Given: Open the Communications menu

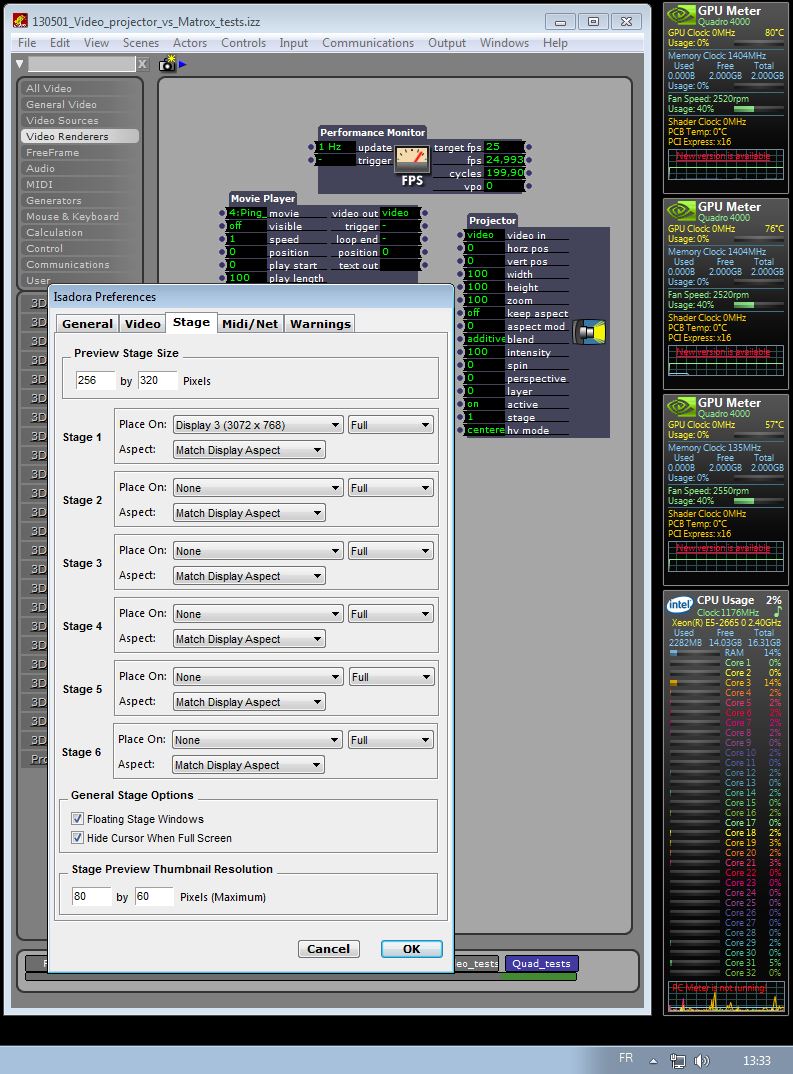Looking at the screenshot, I should pyautogui.click(x=368, y=42).
